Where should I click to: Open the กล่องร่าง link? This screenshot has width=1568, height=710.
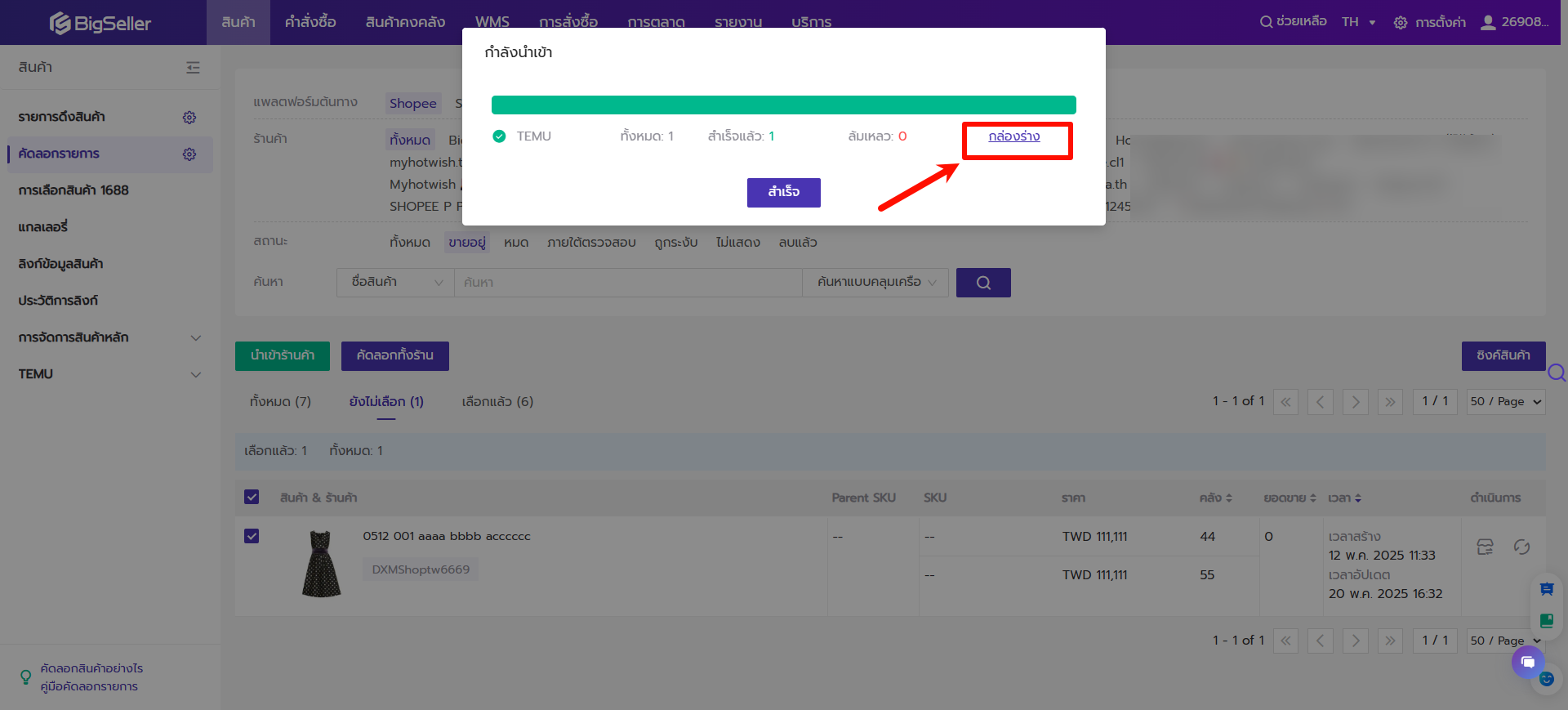point(1013,136)
